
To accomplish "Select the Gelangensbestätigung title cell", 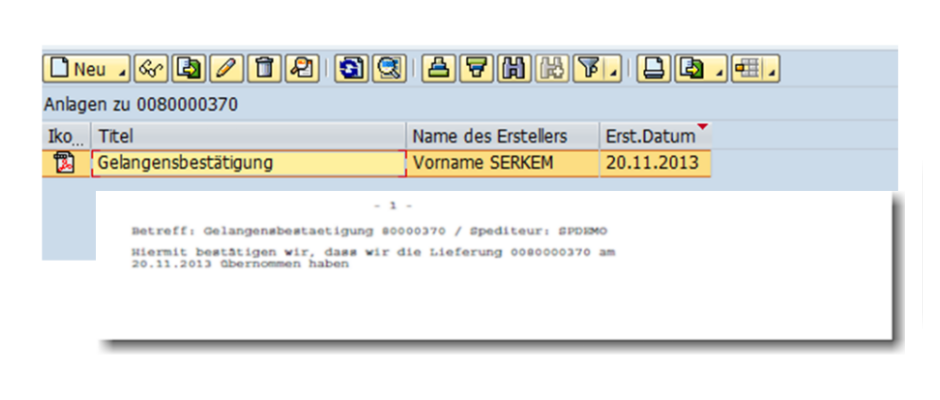I will [x=248, y=162].
